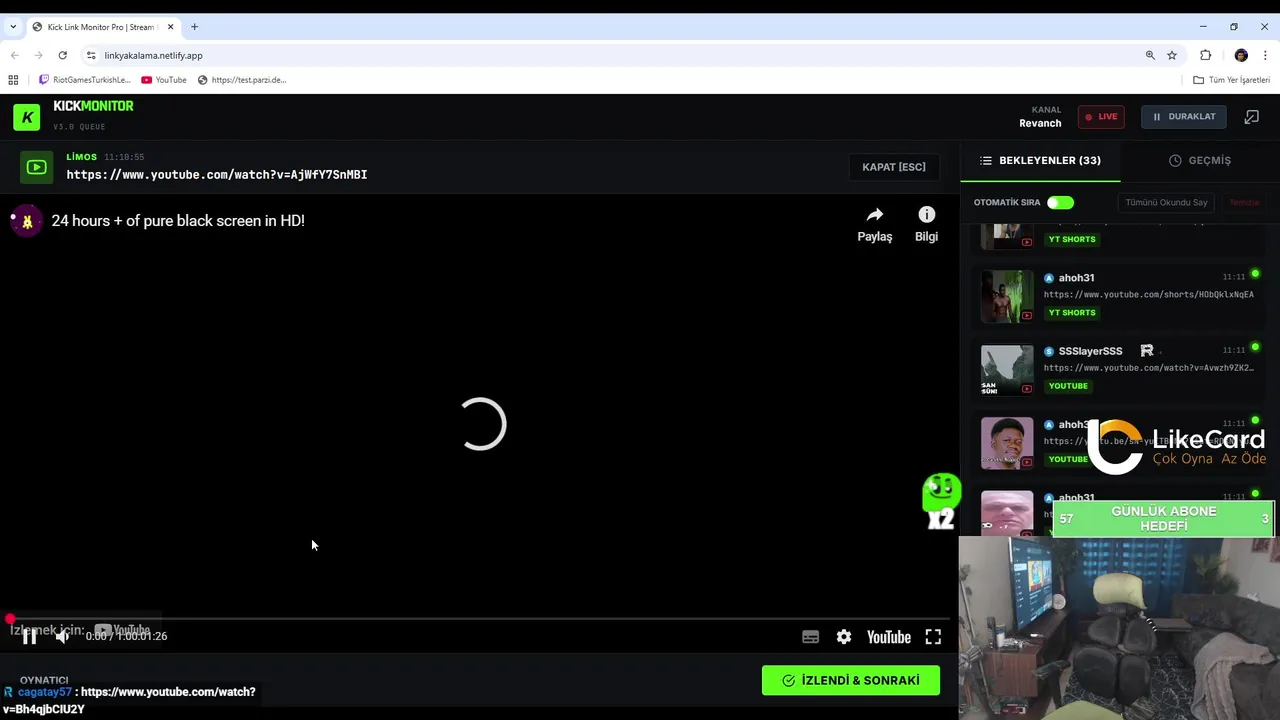1280x720 pixels.
Task: Click the green status dot on SSSlayerSSS row
Action: pos(1255,347)
